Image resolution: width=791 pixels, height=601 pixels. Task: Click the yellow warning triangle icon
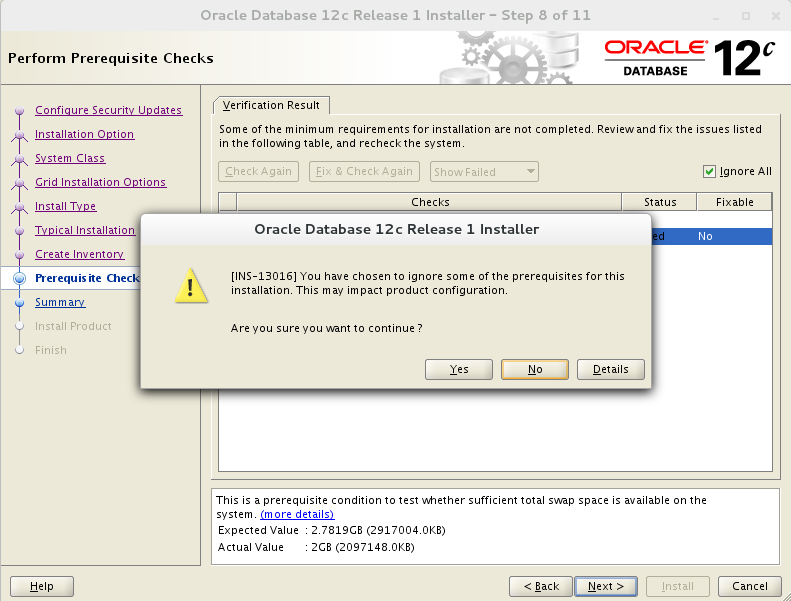(191, 286)
